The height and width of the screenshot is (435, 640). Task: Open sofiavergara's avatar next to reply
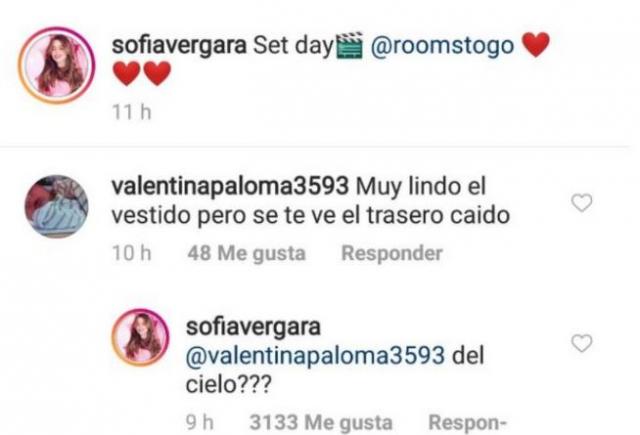click(140, 337)
